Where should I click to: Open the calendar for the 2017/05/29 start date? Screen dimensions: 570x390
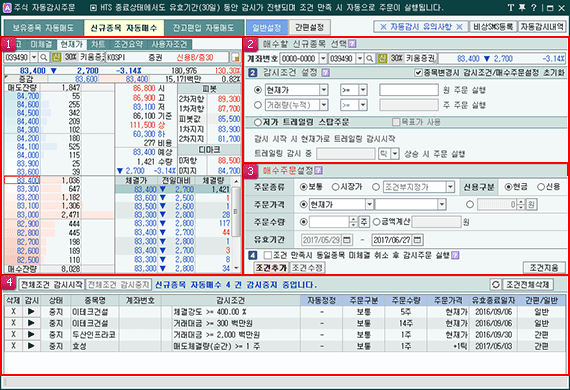(347, 240)
